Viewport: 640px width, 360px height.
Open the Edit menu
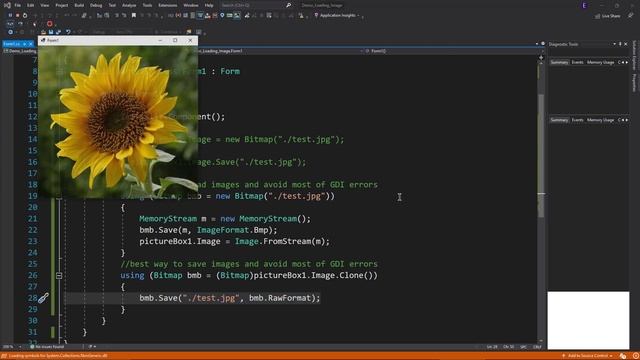(x=31, y=5)
